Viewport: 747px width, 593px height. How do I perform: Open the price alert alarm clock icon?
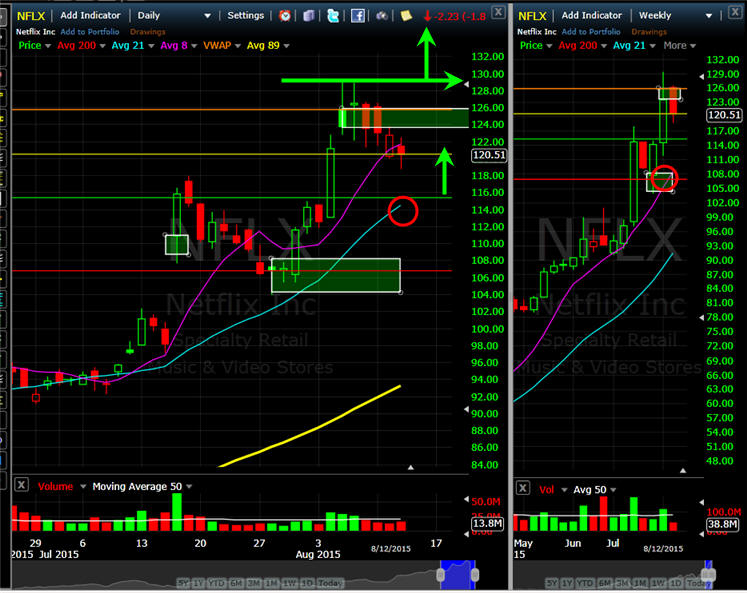[x=285, y=16]
